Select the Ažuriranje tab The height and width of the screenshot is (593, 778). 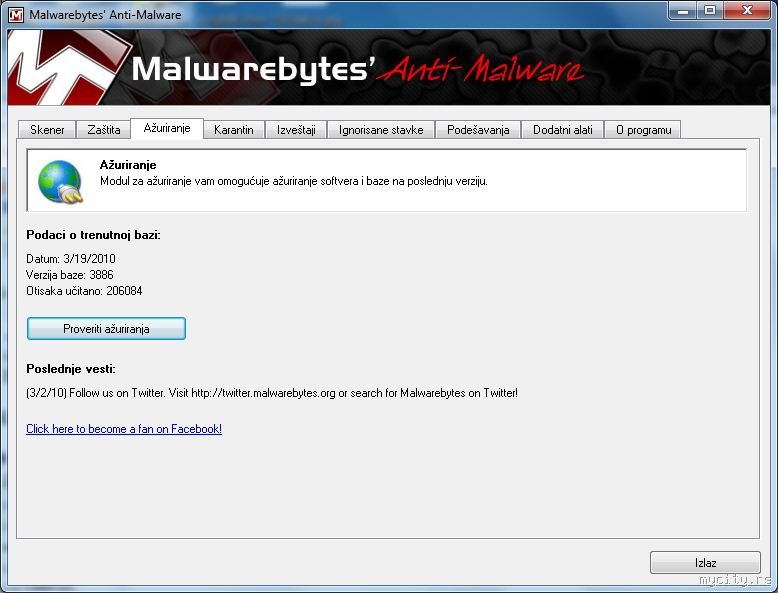(x=167, y=128)
